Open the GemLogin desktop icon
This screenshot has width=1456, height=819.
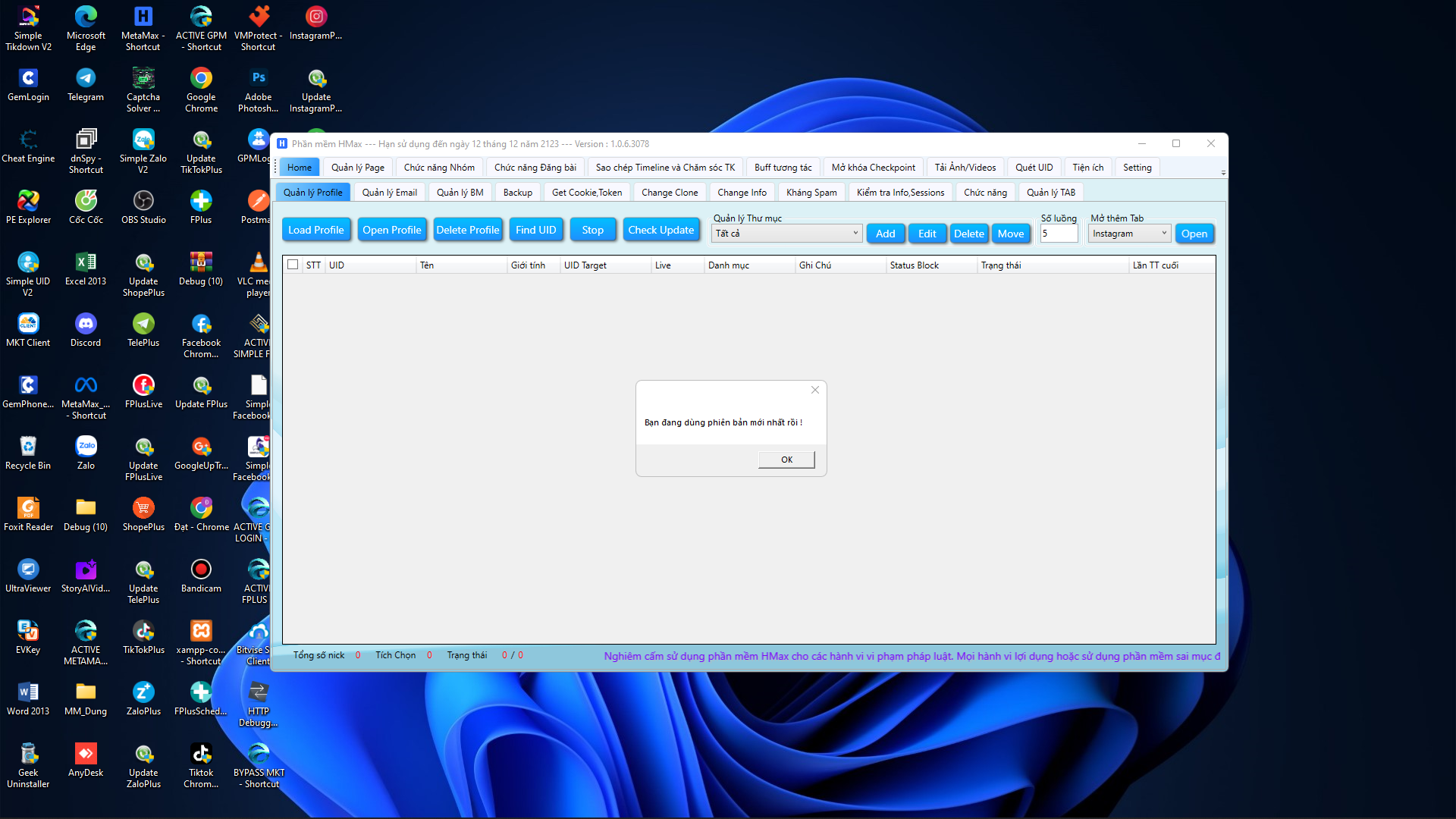[28, 83]
